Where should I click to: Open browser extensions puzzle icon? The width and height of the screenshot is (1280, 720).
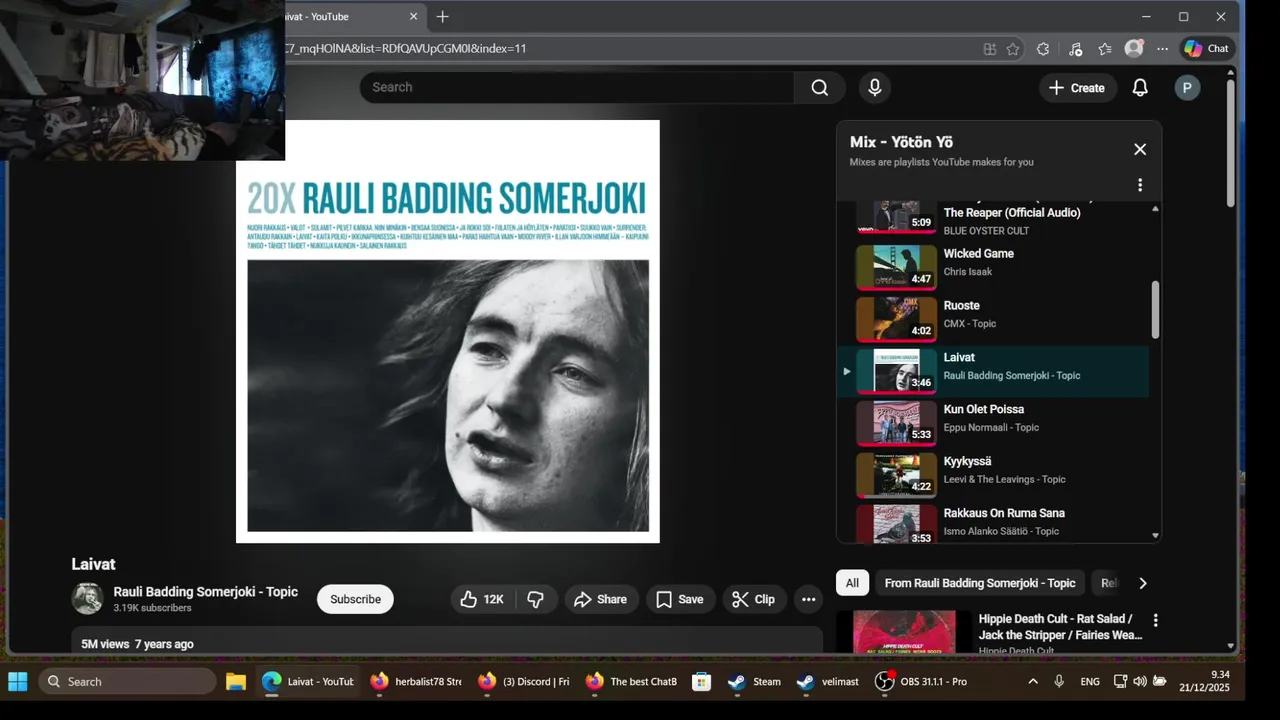coord(1043,49)
